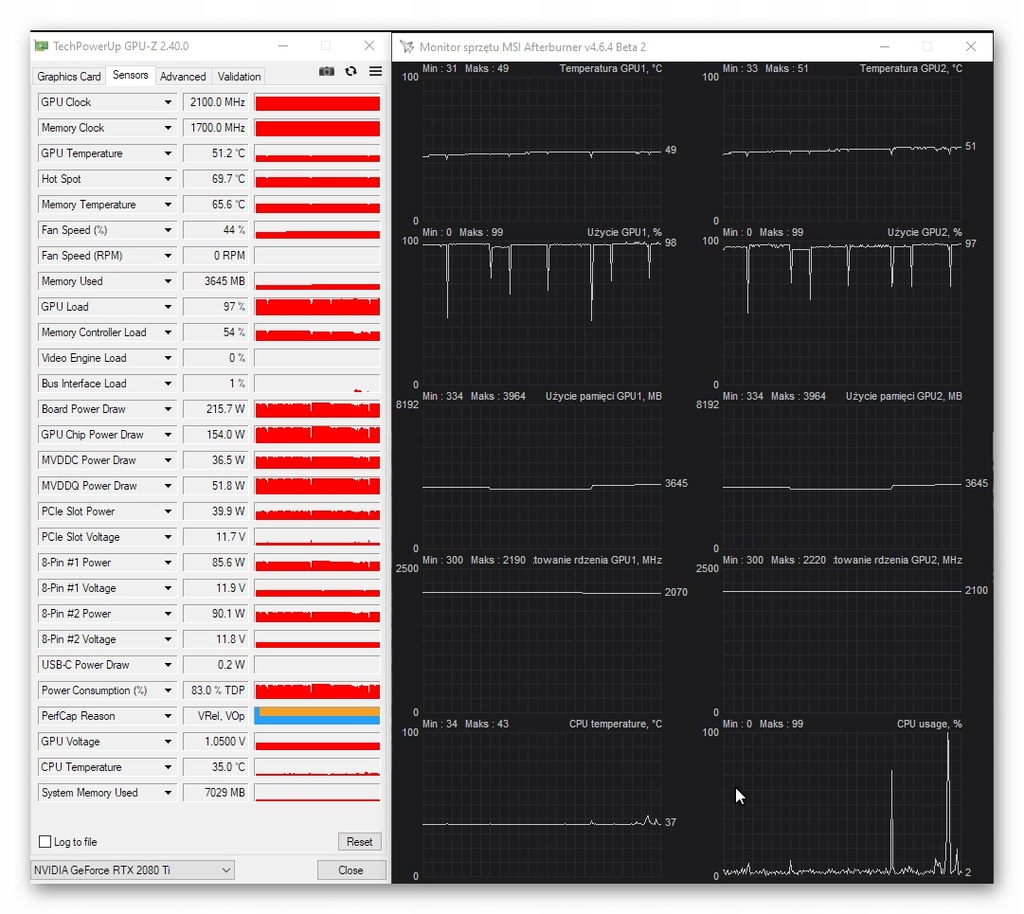Click the Hot Spot value 69.7 °C
The image size is (1024, 914).
pyautogui.click(x=216, y=179)
